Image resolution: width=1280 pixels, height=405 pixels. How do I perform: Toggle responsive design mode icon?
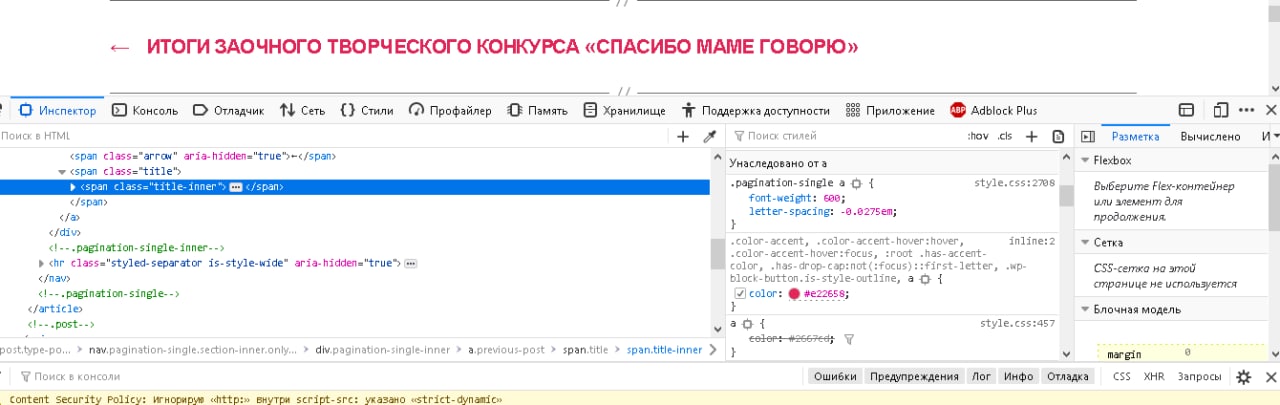coord(1221,110)
